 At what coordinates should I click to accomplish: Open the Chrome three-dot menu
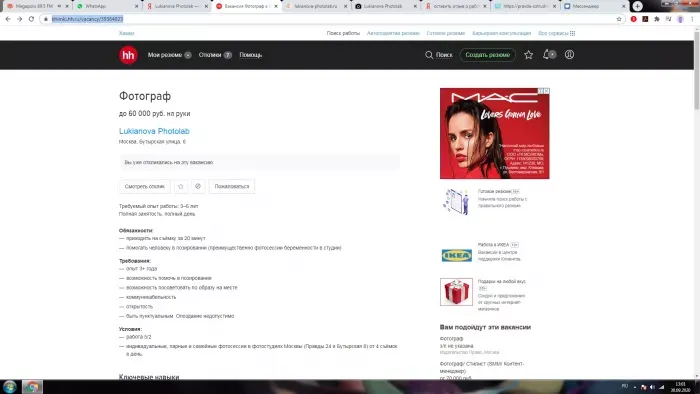692,19
